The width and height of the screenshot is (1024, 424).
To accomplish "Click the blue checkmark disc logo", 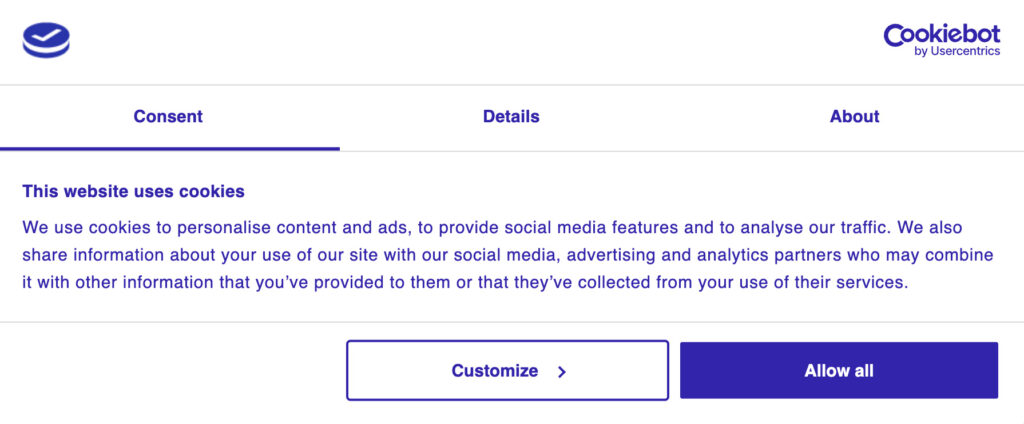I will pos(46,41).
